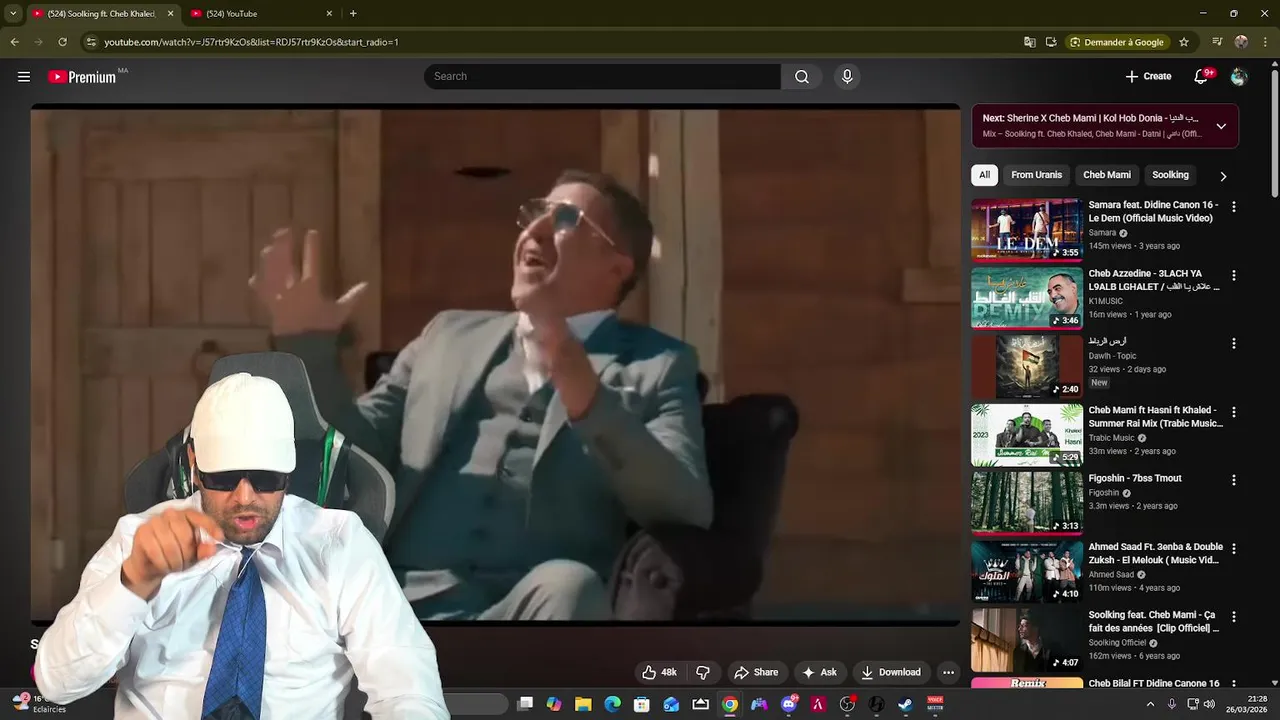
Task: Click in the YouTube search field
Action: point(602,77)
